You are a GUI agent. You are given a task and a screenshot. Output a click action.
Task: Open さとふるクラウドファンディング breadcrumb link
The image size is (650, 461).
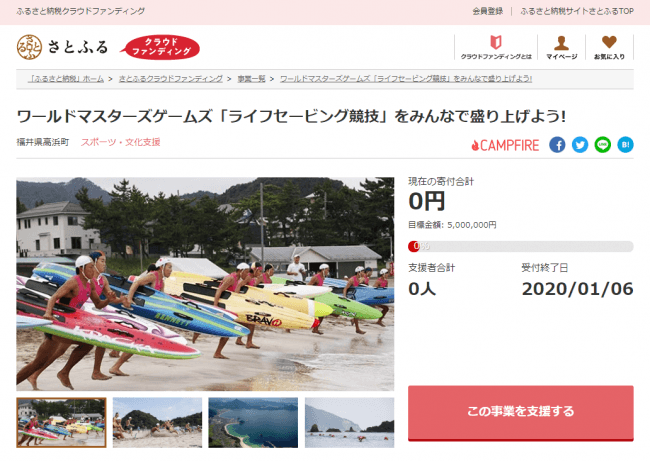(171, 78)
